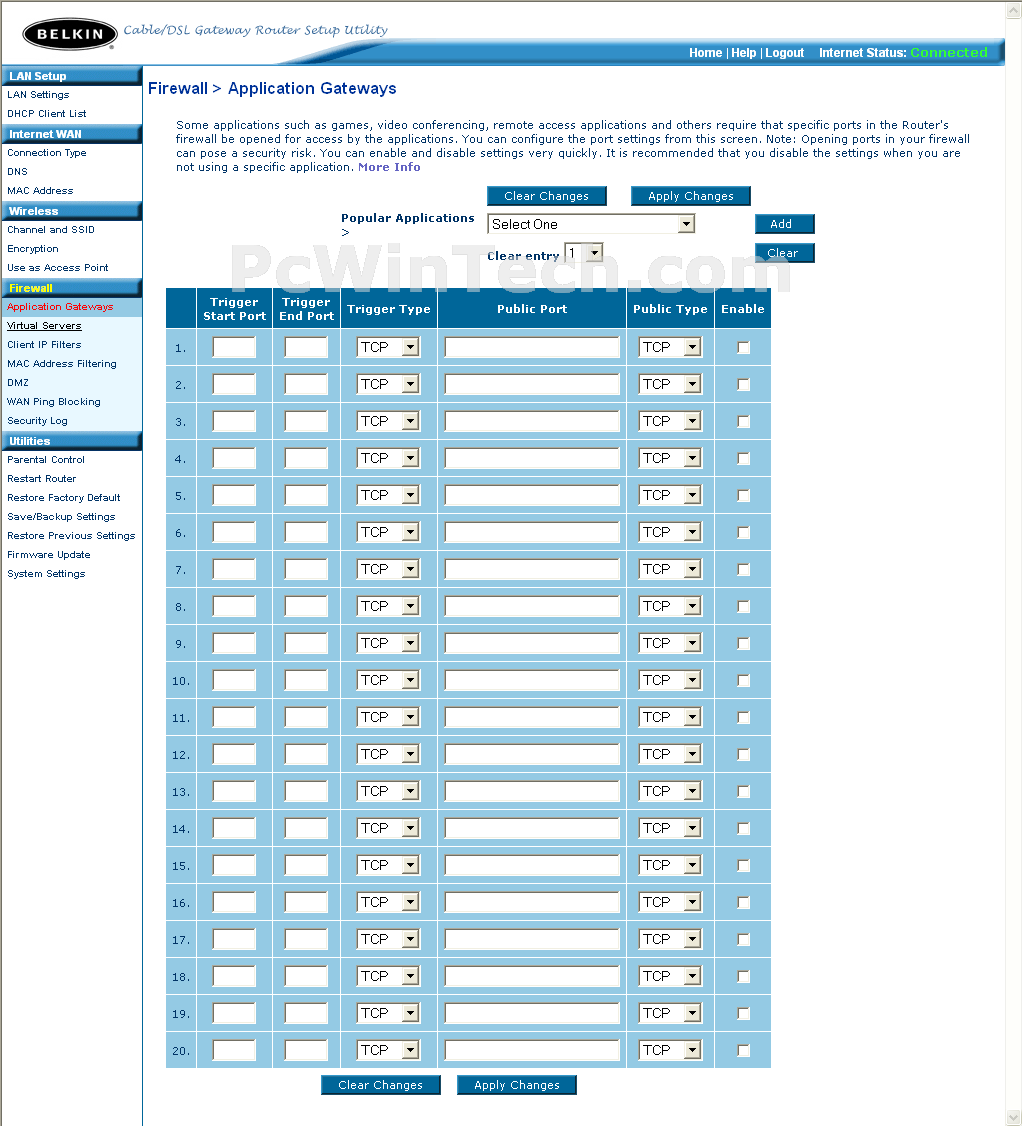The width and height of the screenshot is (1022, 1126).
Task: Open the DMZ page
Action: coord(18,383)
